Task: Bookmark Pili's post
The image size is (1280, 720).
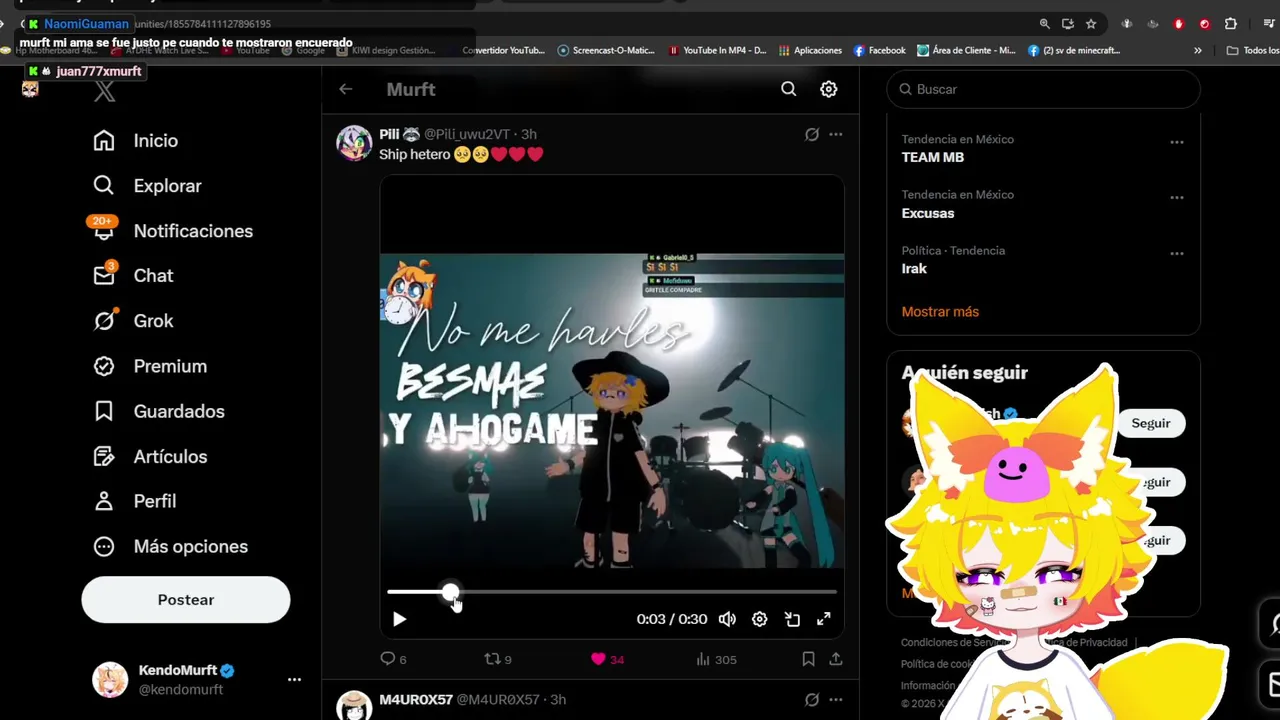Action: 808,659
